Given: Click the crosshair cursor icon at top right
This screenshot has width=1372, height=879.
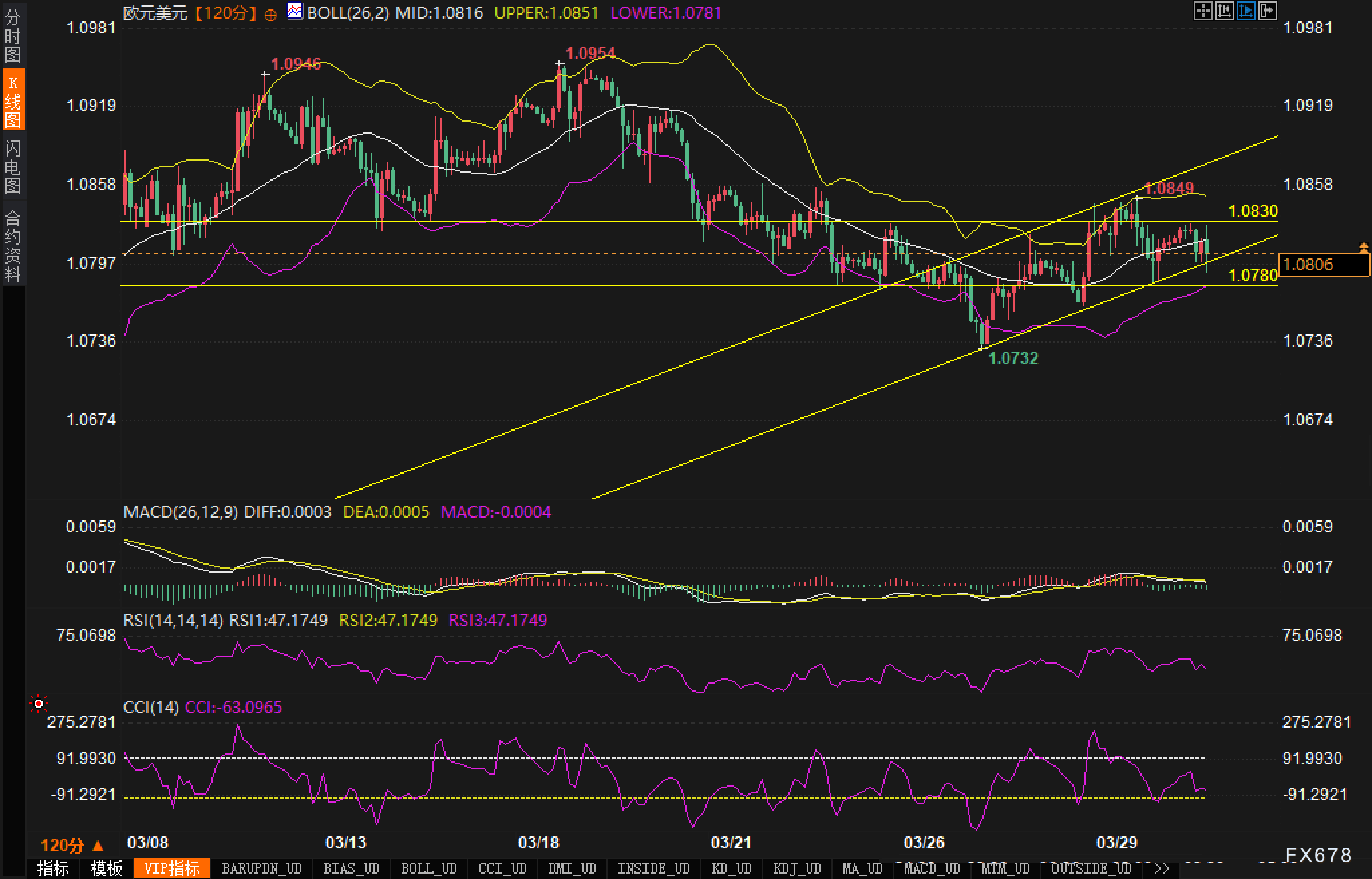Looking at the screenshot, I should (1203, 11).
